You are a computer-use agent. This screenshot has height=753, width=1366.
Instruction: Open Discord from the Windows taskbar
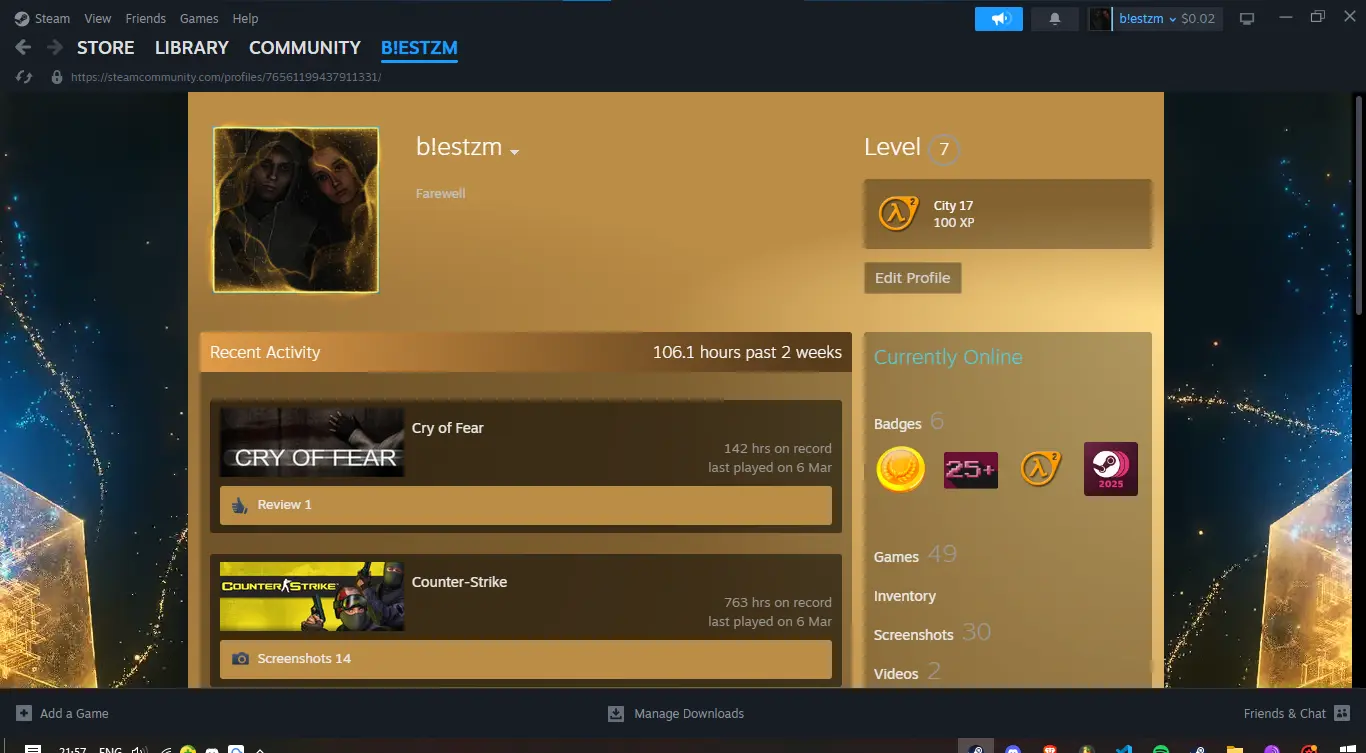click(x=1013, y=749)
